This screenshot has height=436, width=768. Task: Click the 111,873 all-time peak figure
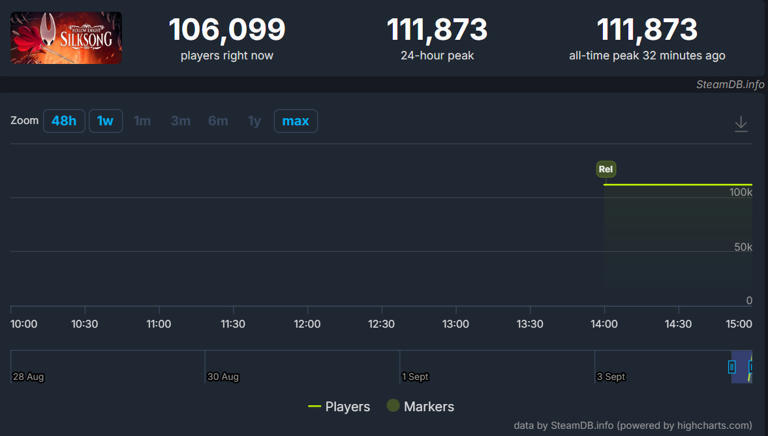[x=647, y=29]
